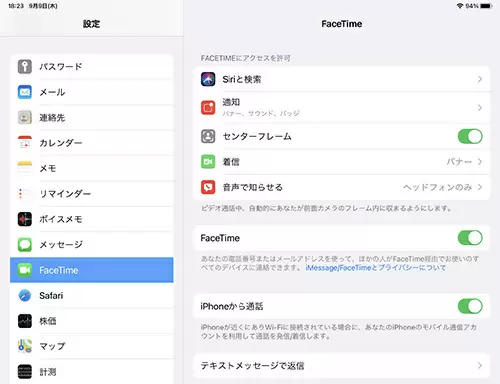500x384 pixels.
Task: Select 連絡先 in settings sidebar
Action: (92, 117)
